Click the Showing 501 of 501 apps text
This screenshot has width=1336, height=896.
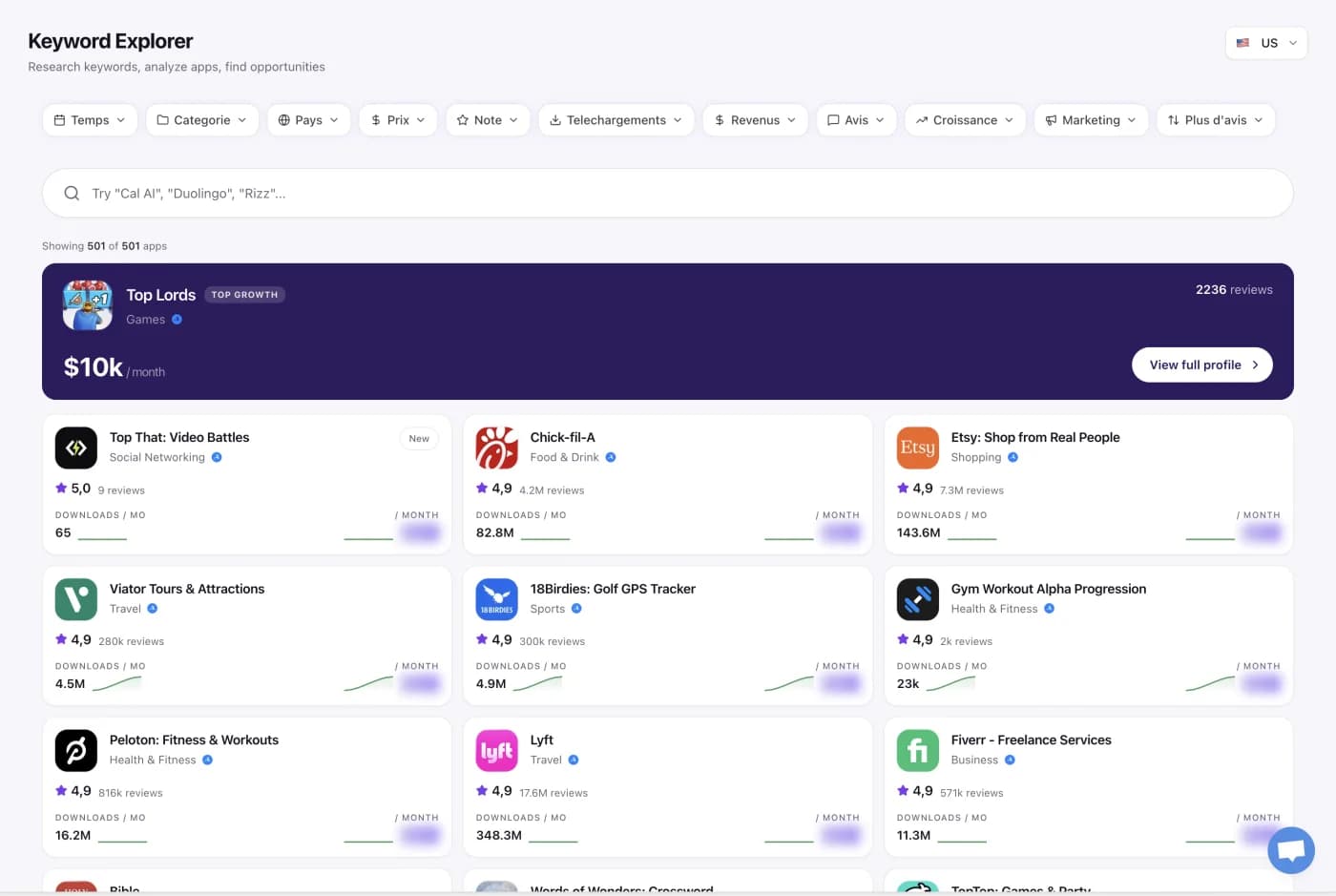[x=104, y=246]
